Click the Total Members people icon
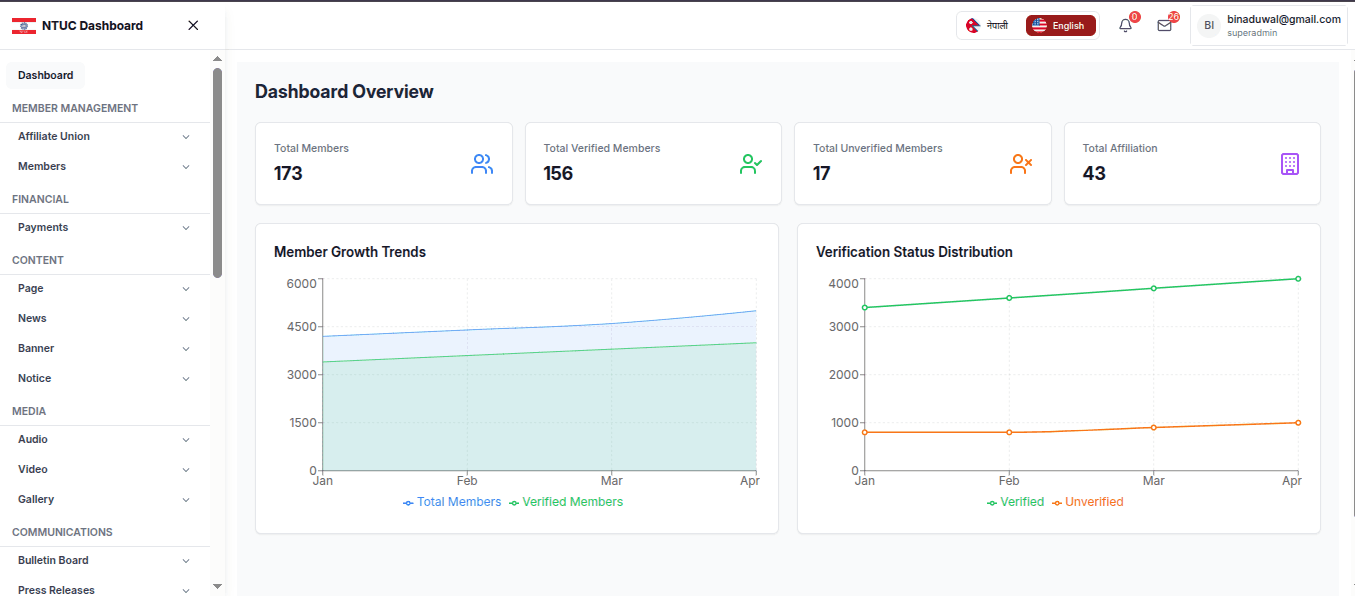This screenshot has height=596, width=1355. click(x=482, y=165)
